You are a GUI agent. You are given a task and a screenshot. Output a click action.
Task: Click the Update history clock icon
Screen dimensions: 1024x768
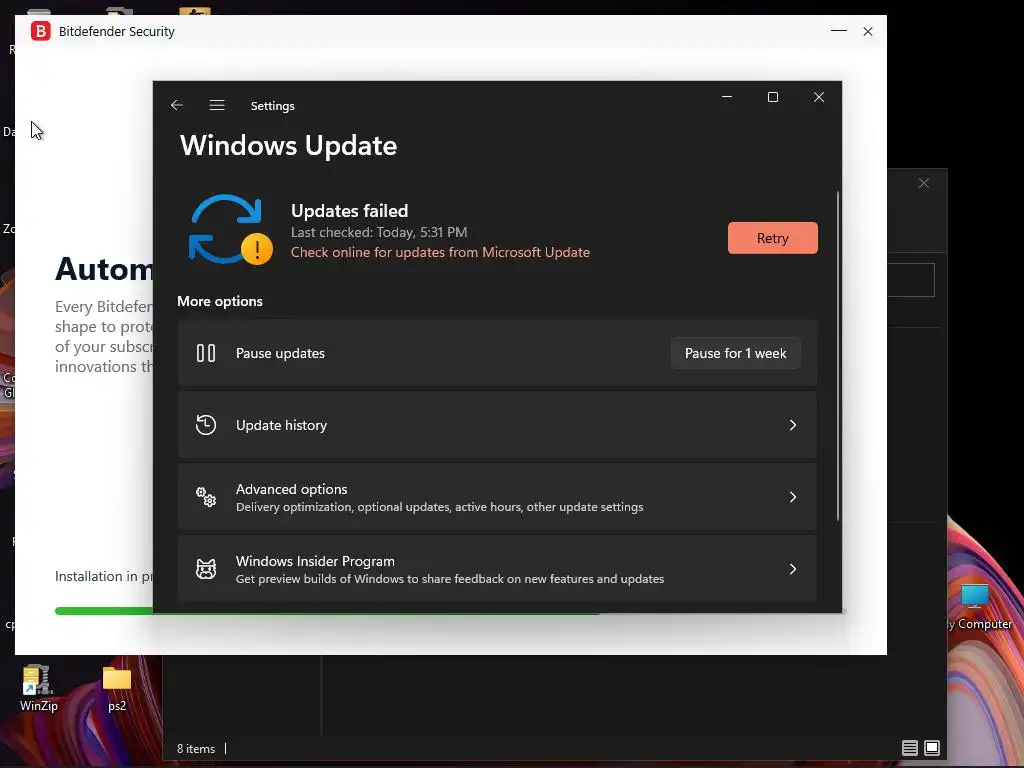pyautogui.click(x=206, y=425)
